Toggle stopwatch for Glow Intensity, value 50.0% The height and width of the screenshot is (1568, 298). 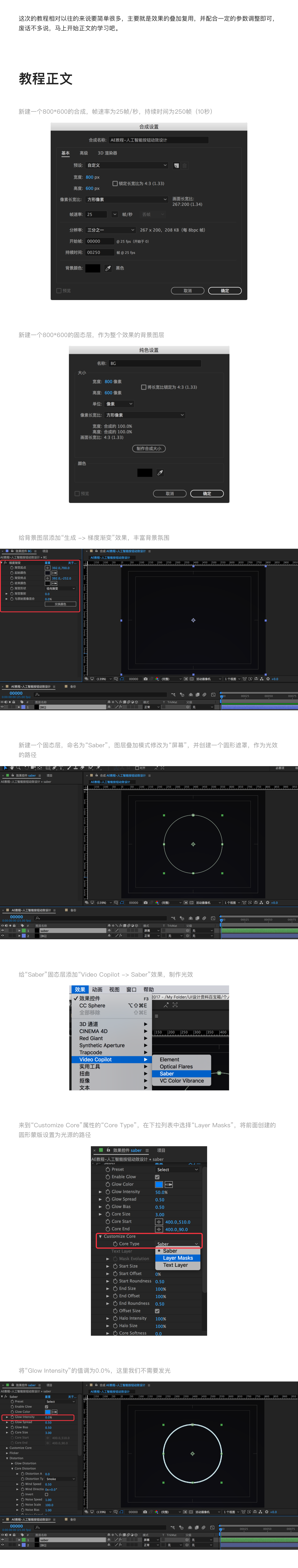click(x=108, y=1192)
